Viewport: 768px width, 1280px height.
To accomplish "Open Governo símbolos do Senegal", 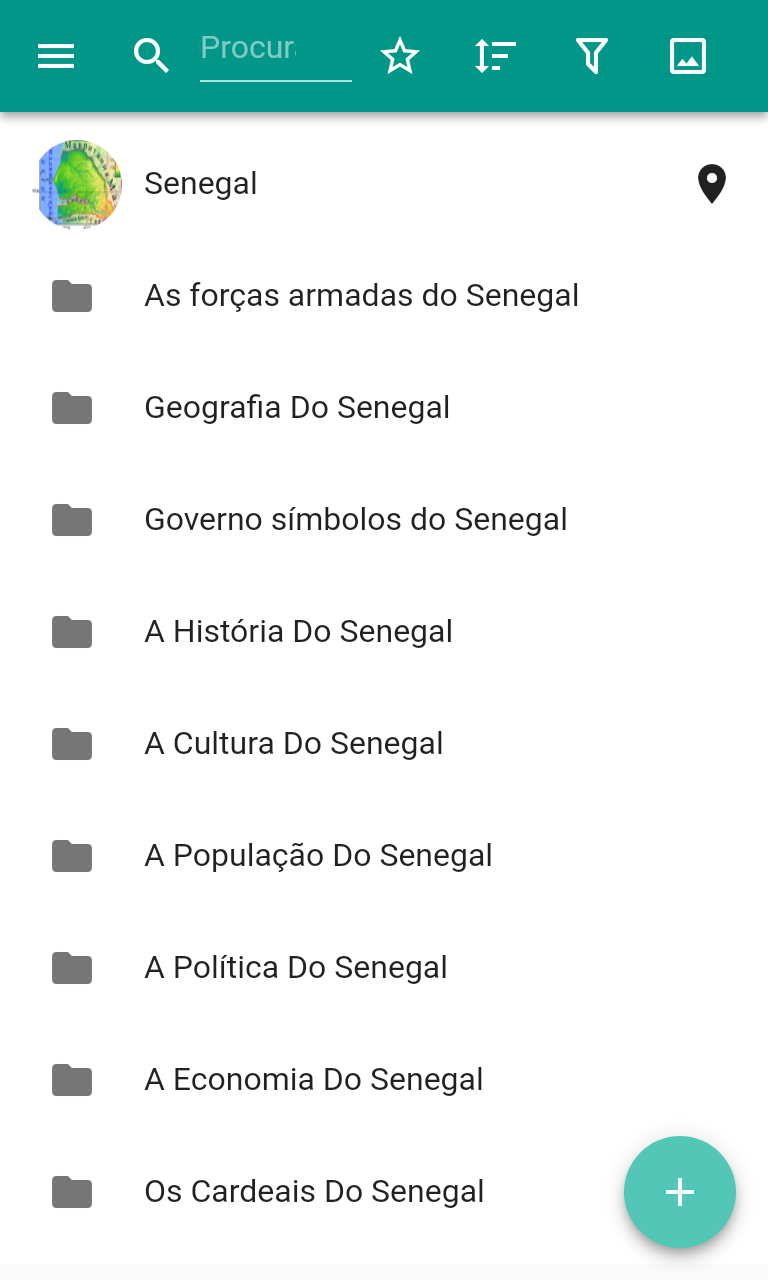I will (x=356, y=520).
